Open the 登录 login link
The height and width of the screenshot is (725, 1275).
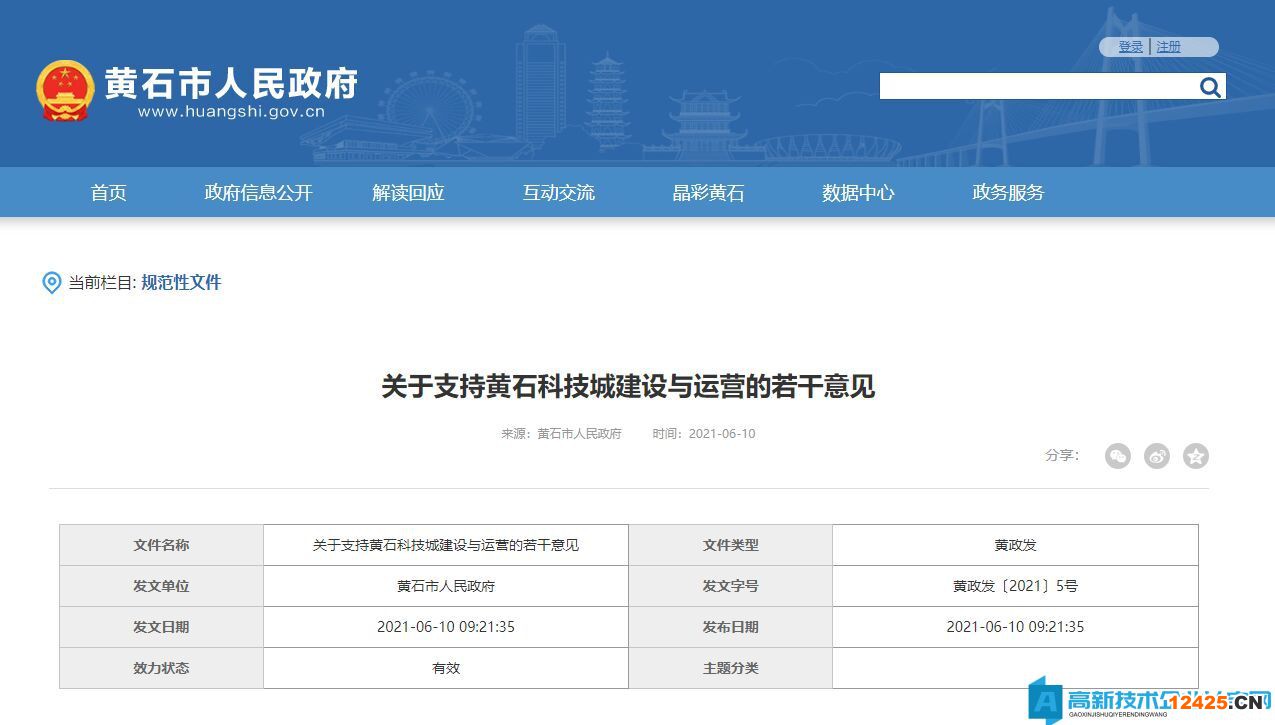(1130, 47)
